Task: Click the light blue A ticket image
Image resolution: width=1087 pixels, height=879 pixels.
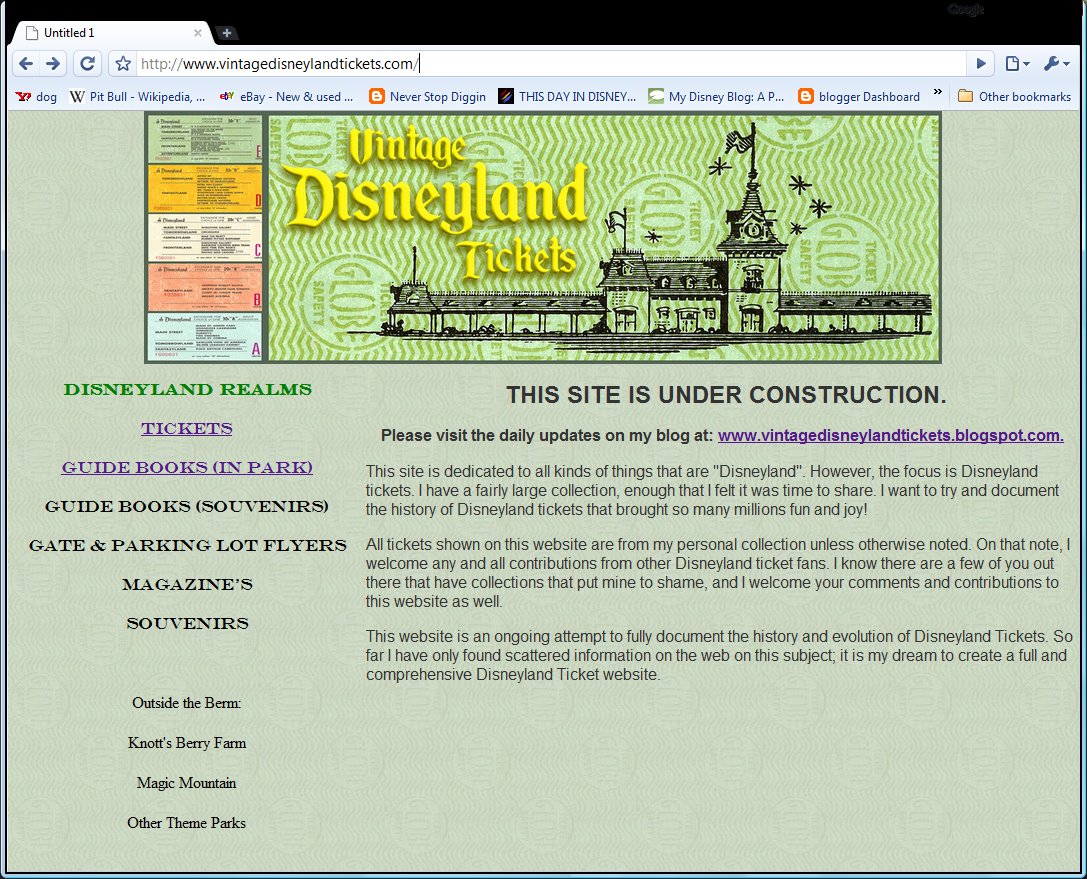Action: 205,336
